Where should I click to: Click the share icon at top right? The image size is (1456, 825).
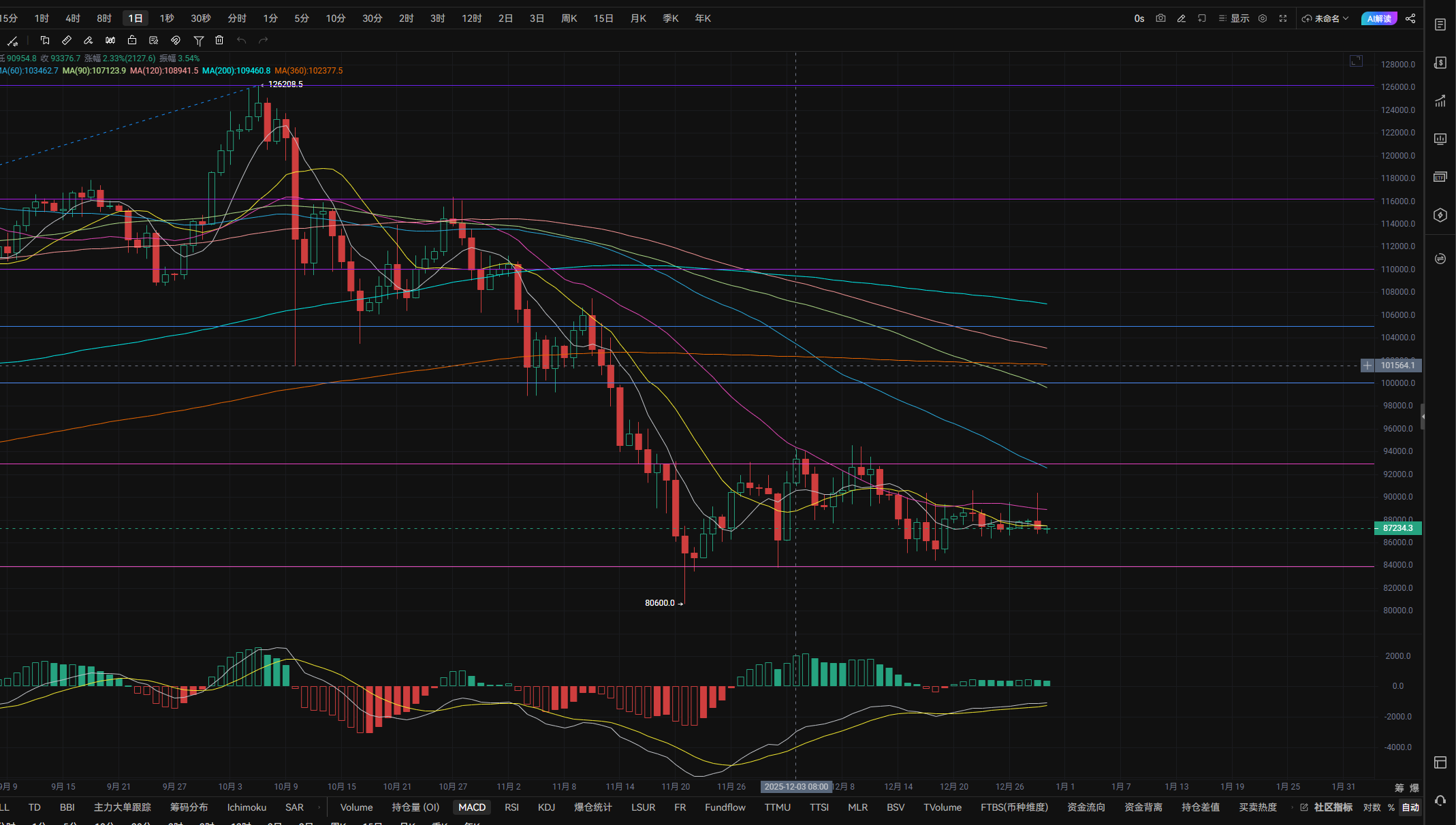(1410, 18)
